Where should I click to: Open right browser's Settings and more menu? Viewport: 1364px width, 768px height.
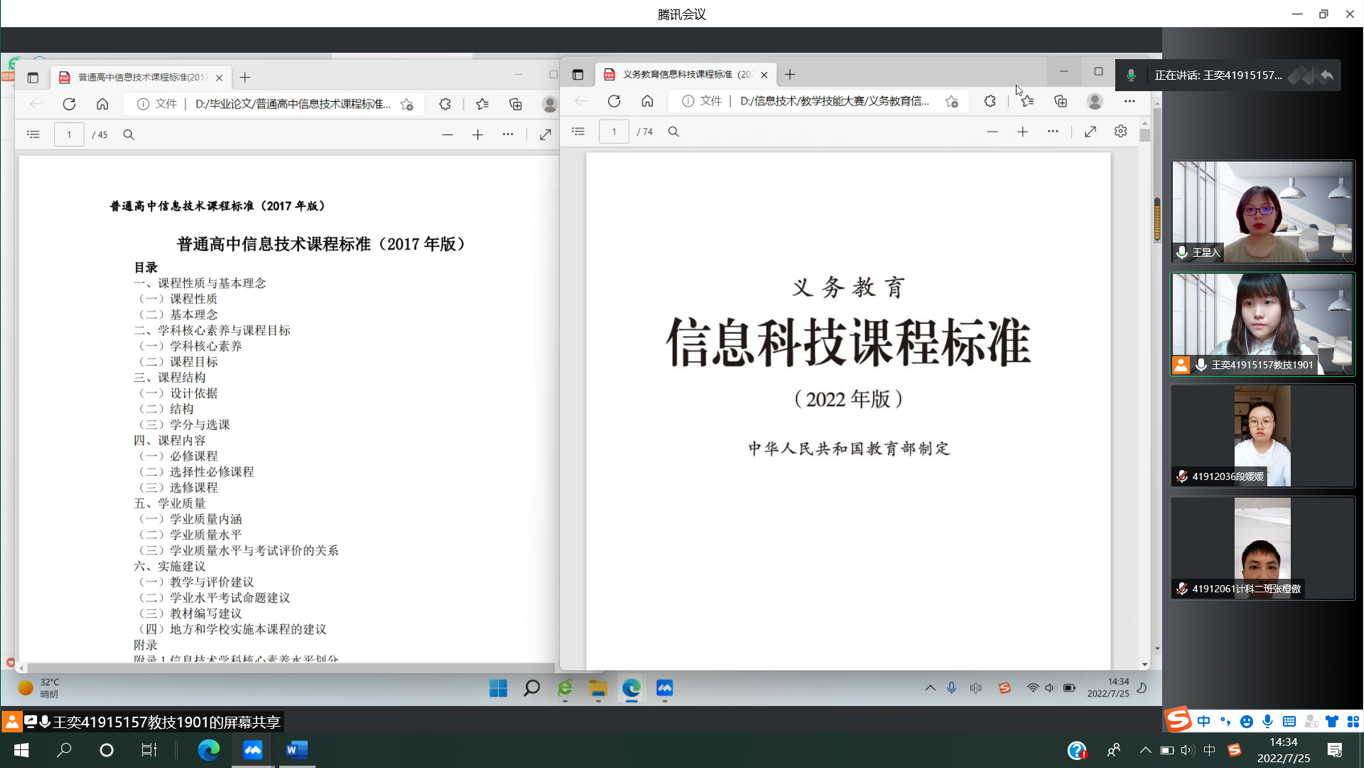(1129, 101)
